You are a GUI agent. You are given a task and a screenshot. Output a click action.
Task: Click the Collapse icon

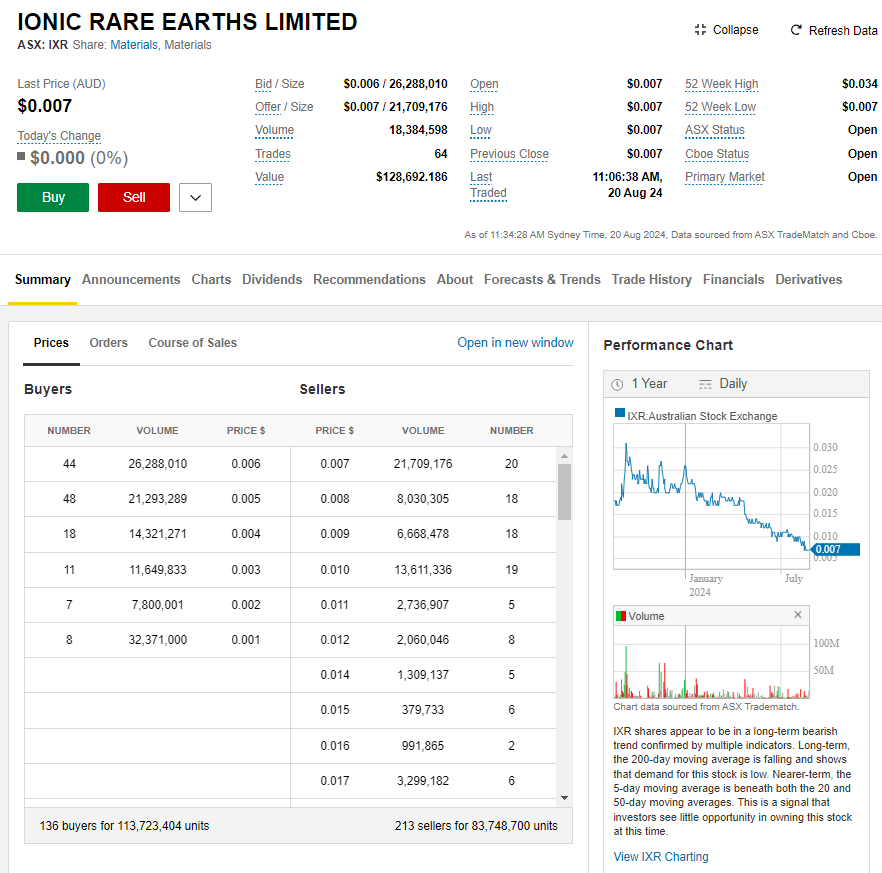pyautogui.click(x=700, y=30)
